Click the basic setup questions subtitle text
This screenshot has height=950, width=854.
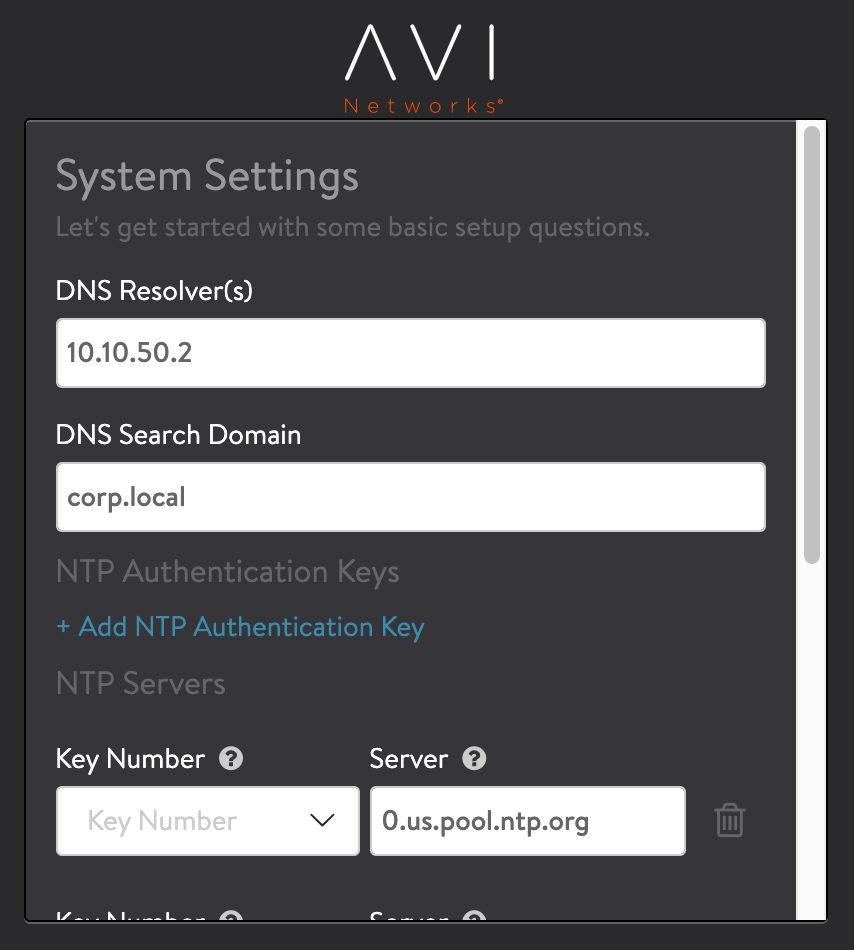coord(353,227)
